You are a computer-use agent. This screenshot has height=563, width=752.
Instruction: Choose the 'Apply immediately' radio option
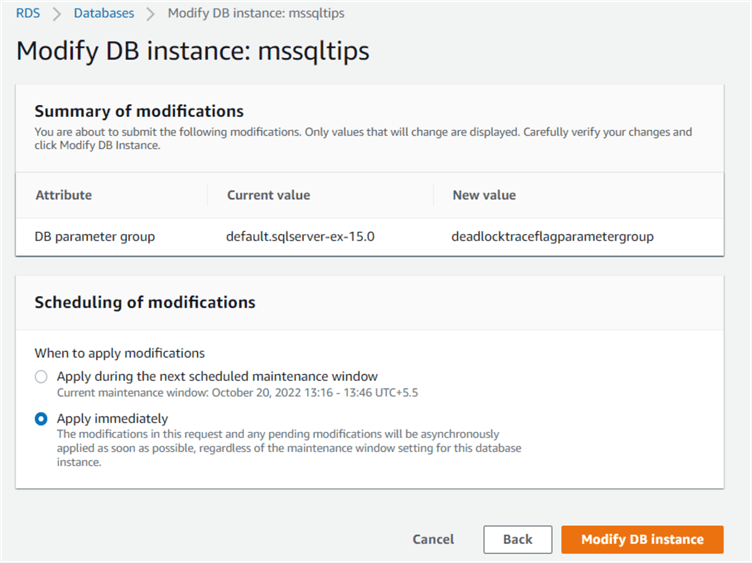41,419
